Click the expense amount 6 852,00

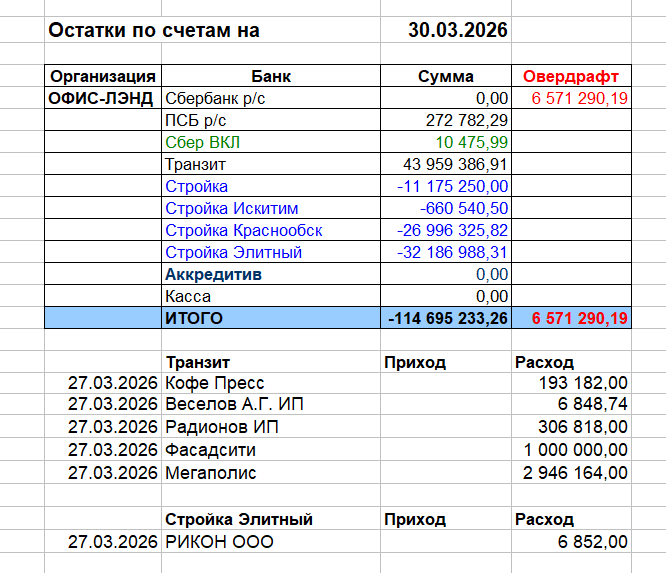click(571, 542)
